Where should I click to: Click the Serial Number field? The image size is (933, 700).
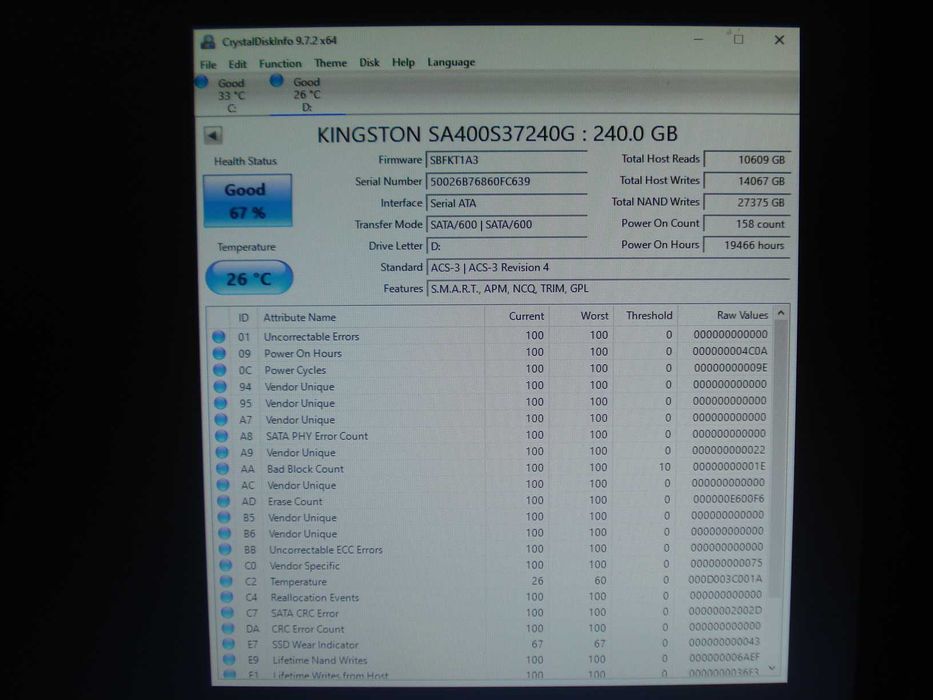click(x=507, y=182)
